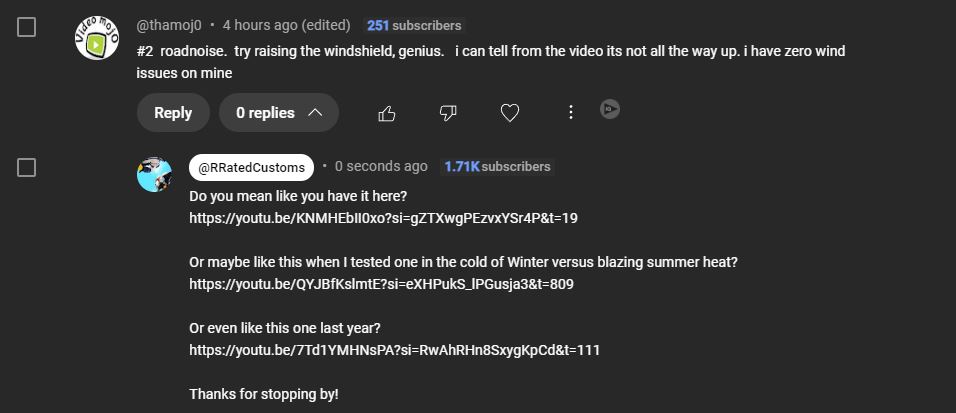Click the '4 hours ago (edited)' timestamp
Viewport: 956px width, 413px height.
tap(286, 25)
